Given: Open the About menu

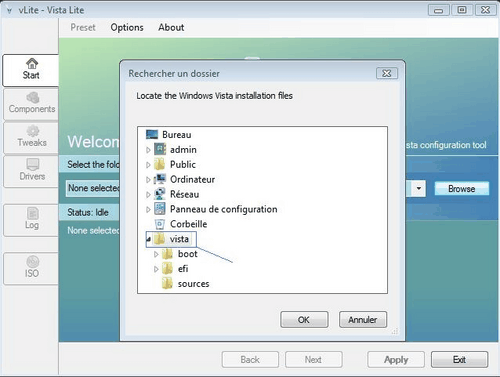Looking at the screenshot, I should [171, 27].
